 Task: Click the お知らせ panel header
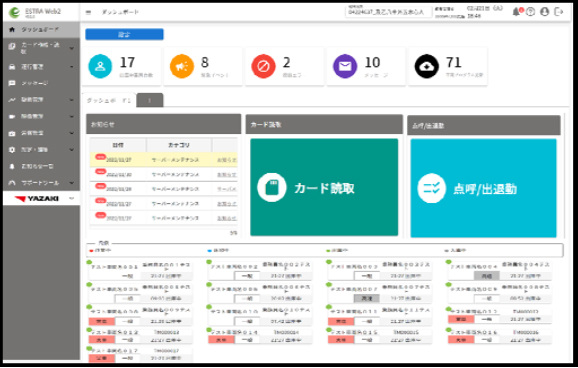pyautogui.click(x=164, y=124)
